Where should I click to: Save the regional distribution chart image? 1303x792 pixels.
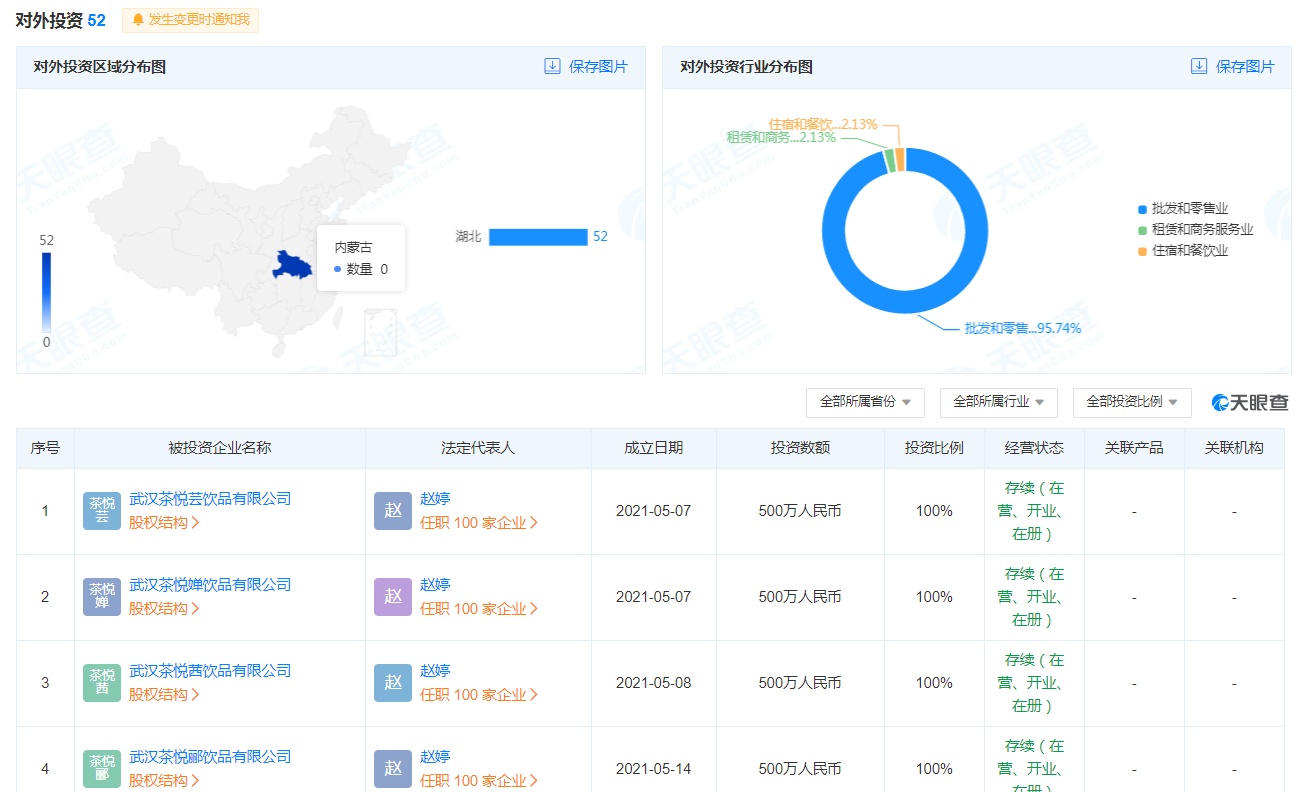click(x=586, y=67)
